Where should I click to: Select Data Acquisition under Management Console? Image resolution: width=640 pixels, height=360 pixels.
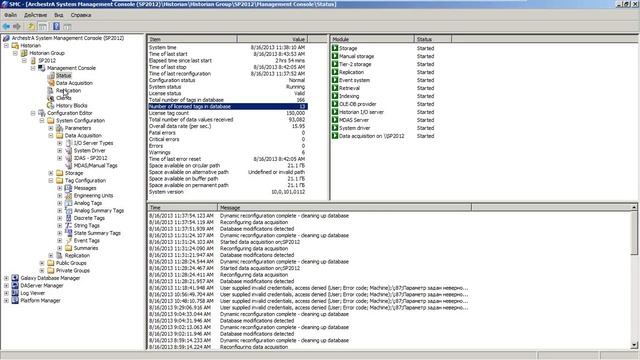point(74,83)
